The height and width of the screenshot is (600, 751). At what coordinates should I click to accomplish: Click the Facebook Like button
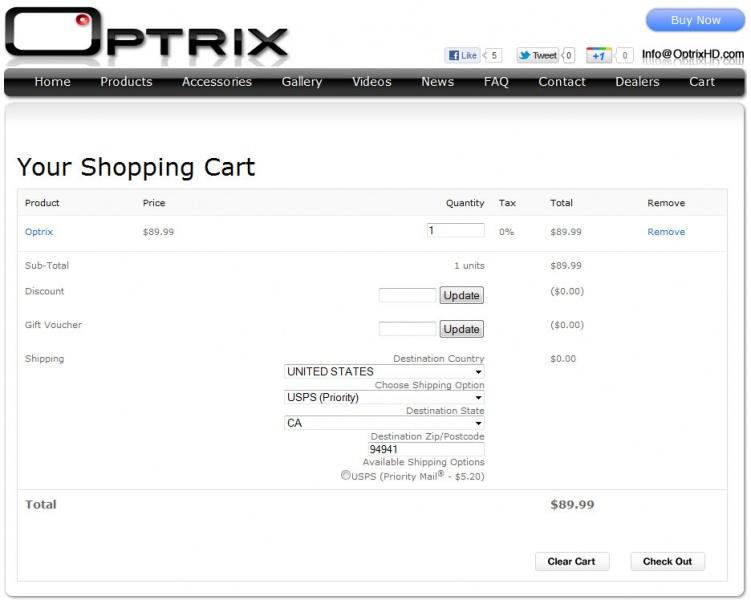(x=462, y=56)
